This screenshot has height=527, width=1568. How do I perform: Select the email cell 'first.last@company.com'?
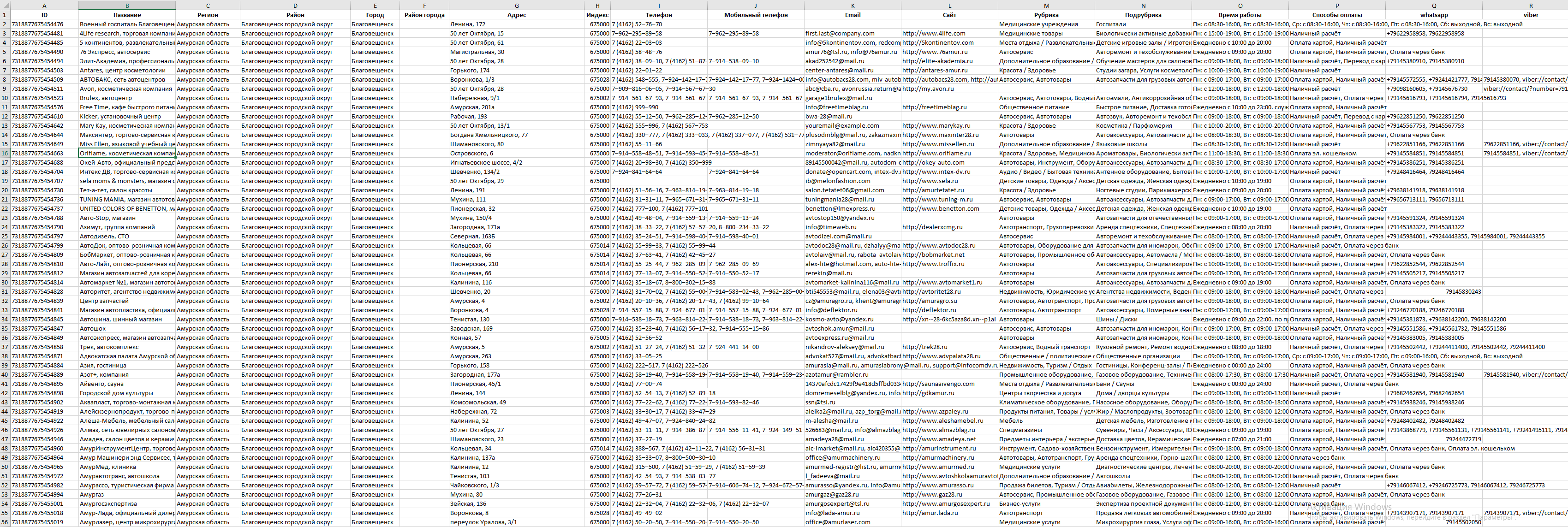[852, 34]
